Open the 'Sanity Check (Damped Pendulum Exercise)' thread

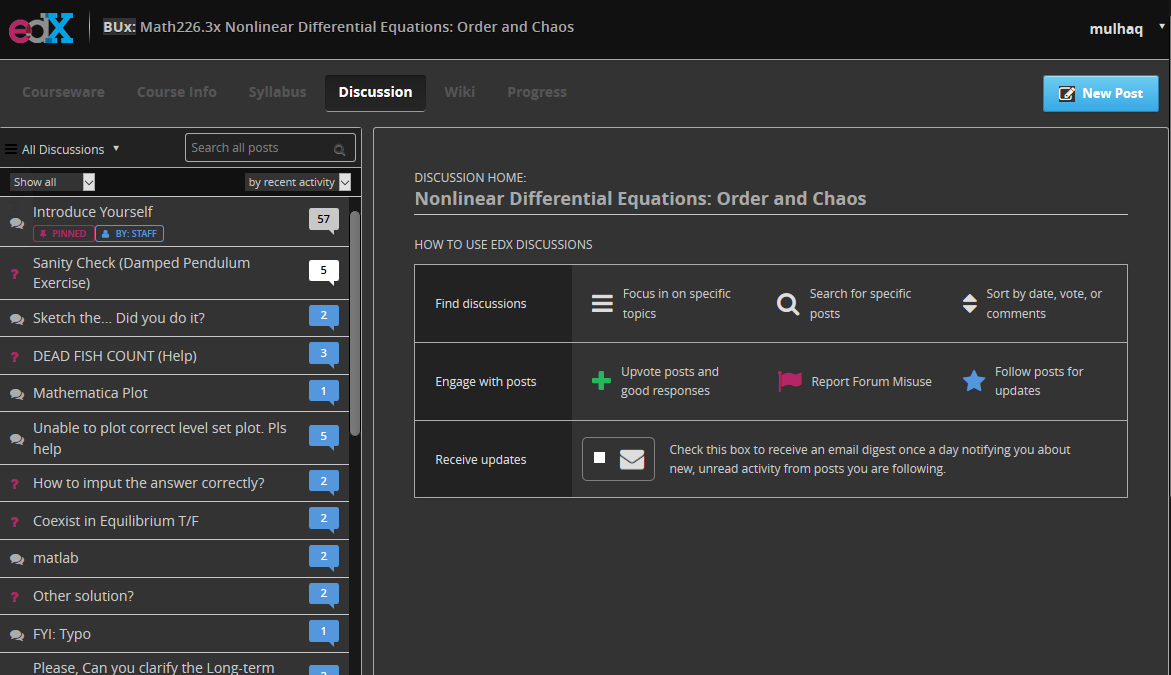point(140,272)
